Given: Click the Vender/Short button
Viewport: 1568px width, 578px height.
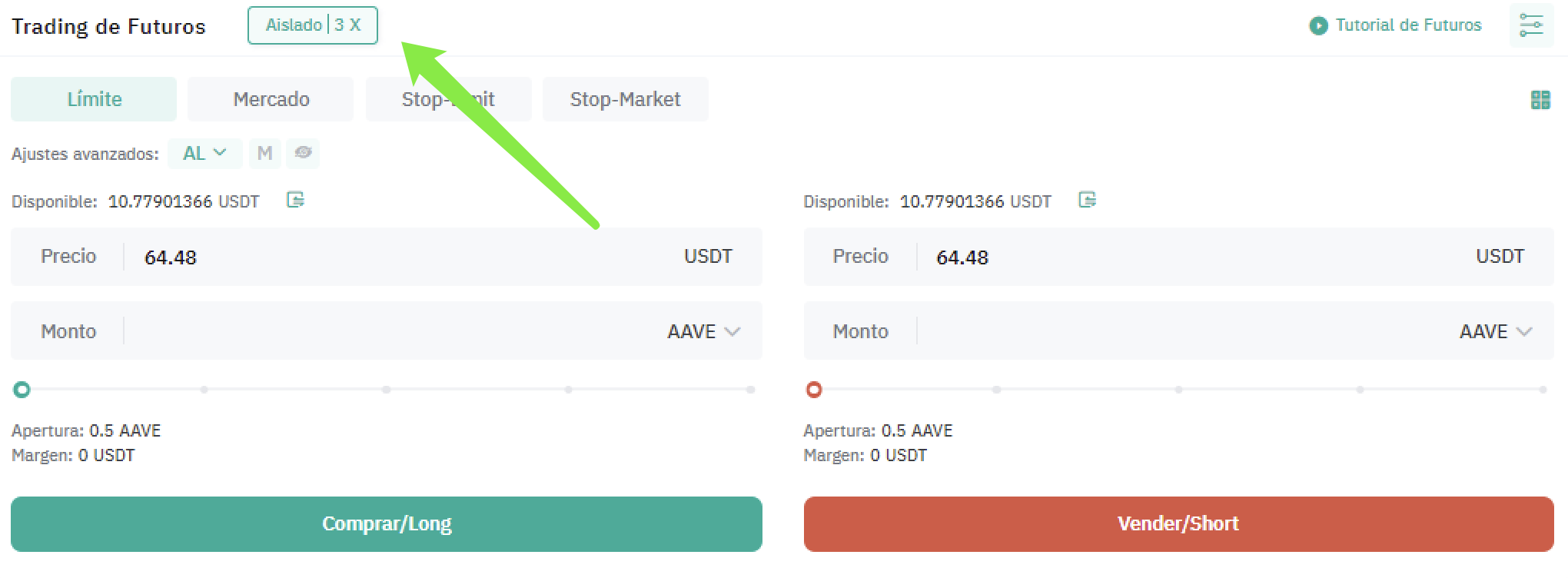Looking at the screenshot, I should (1178, 523).
